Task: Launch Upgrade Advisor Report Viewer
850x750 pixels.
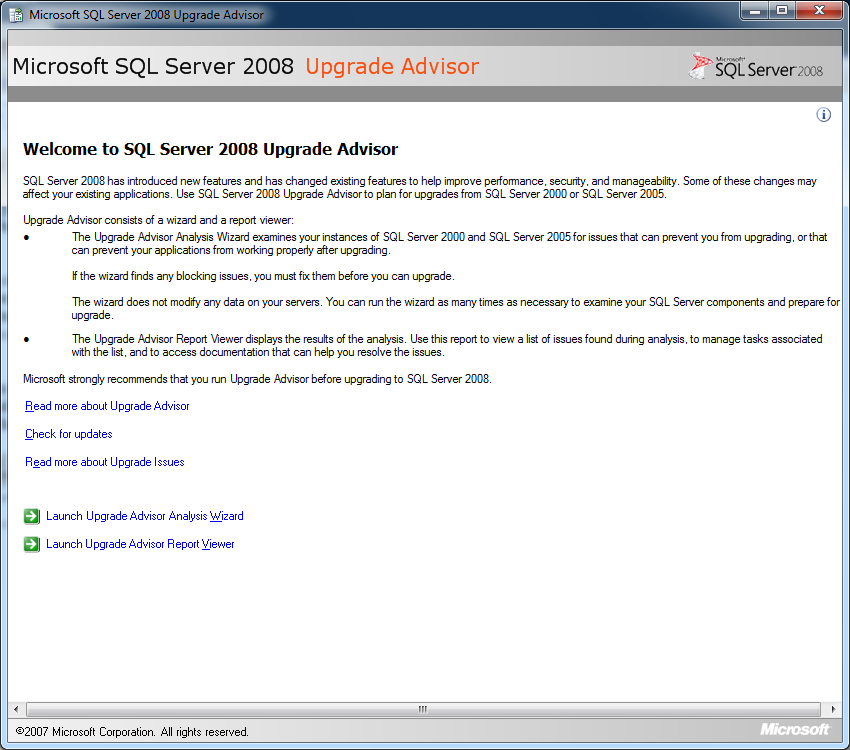Action: 140,543
